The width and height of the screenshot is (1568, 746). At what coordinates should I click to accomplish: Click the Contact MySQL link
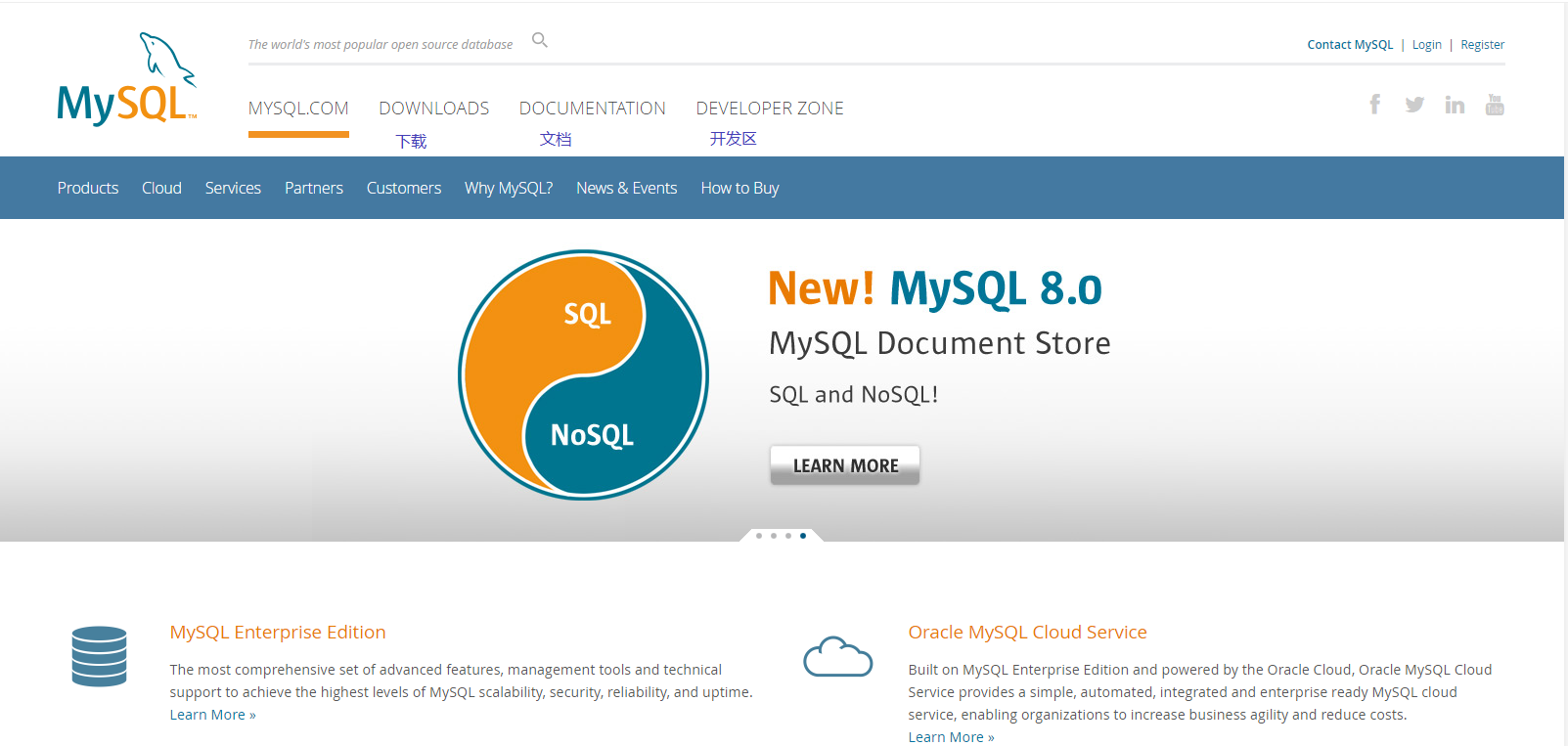(1350, 45)
